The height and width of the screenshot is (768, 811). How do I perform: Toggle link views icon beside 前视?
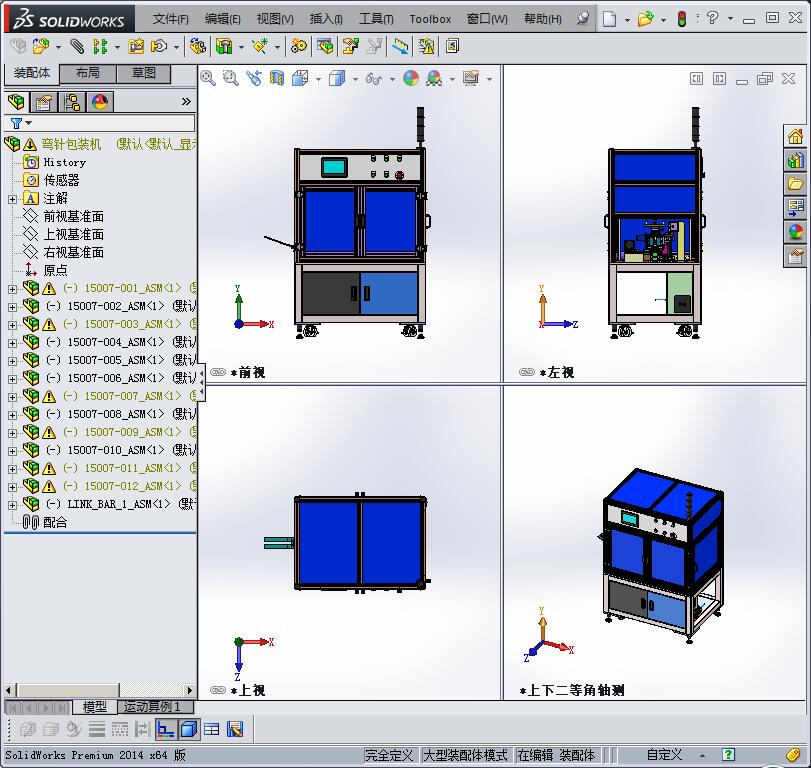pos(218,372)
